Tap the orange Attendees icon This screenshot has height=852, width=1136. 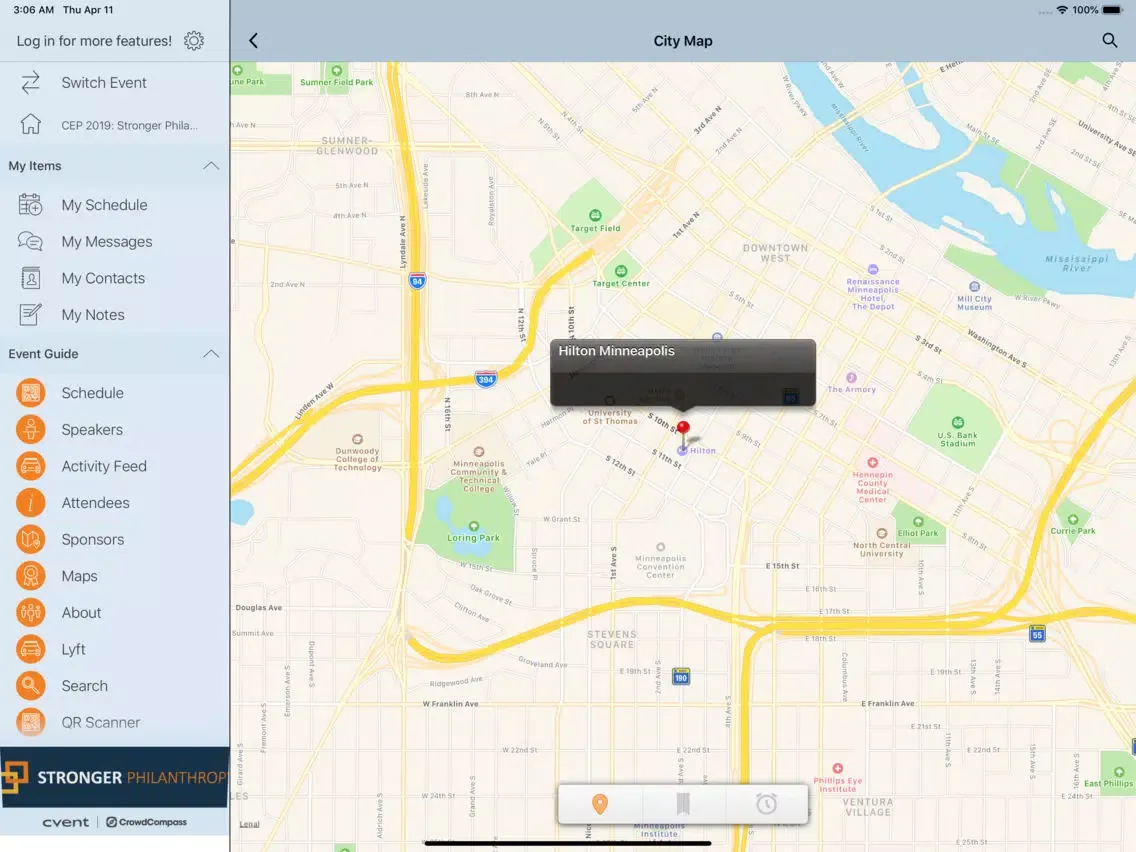(x=30, y=503)
